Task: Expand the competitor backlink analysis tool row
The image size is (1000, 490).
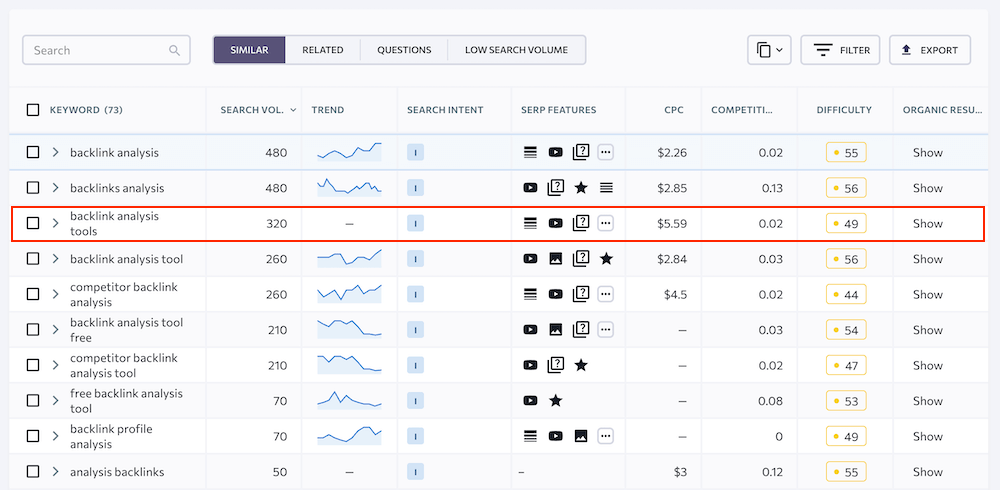Action: 56,366
